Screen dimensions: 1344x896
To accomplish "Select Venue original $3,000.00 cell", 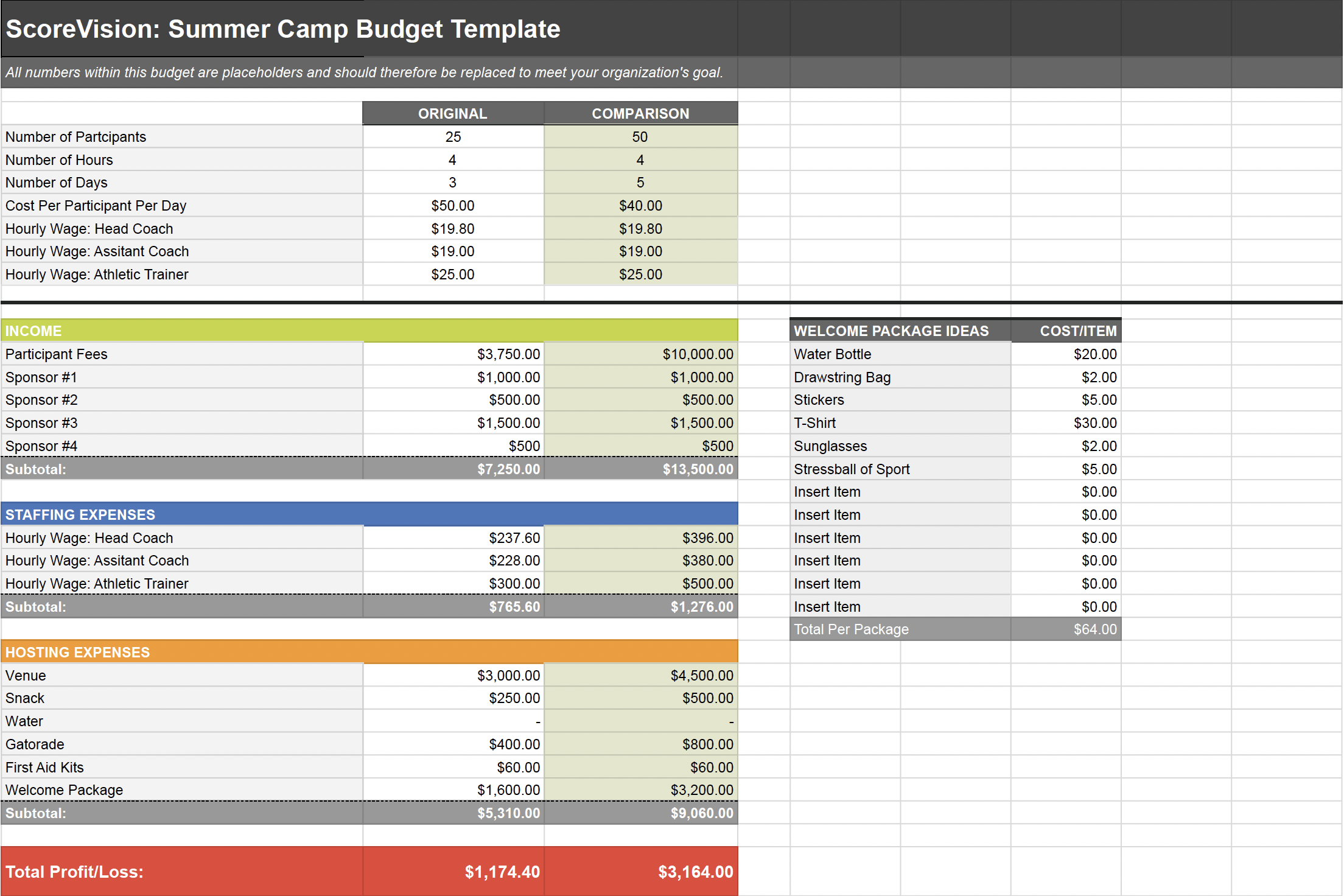I will coord(452,676).
